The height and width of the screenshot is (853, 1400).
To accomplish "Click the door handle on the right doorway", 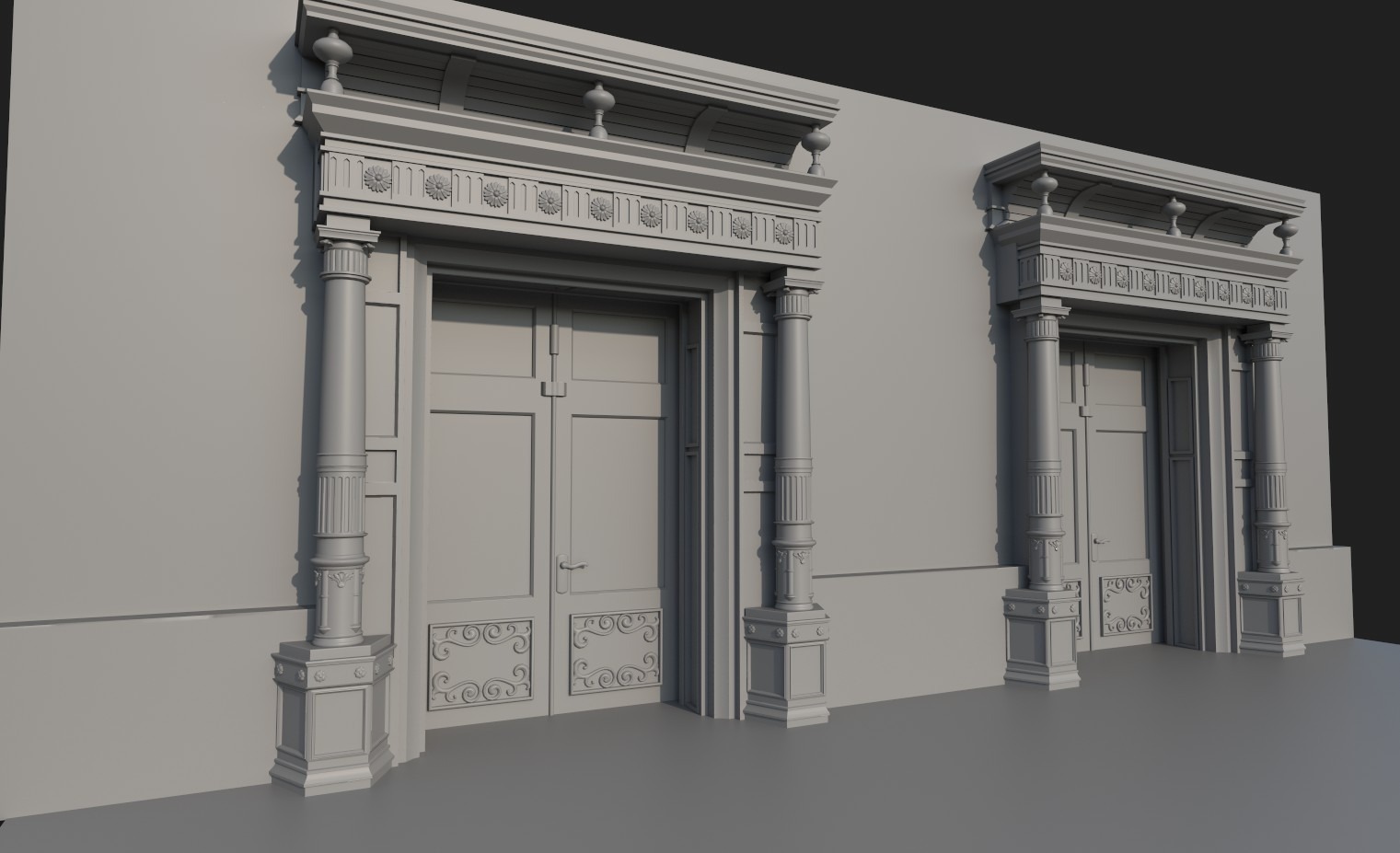I will [1099, 541].
